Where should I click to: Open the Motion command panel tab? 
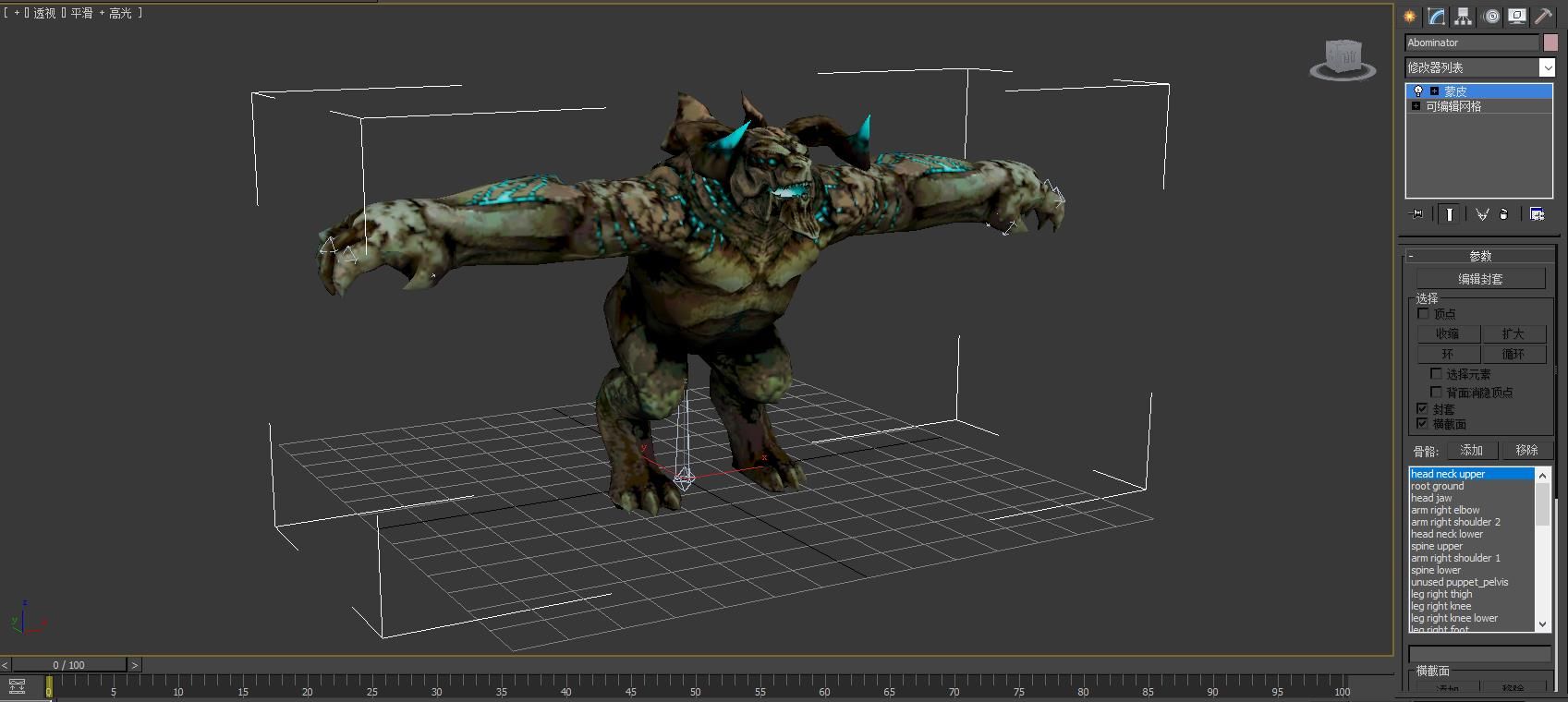coord(1490,17)
